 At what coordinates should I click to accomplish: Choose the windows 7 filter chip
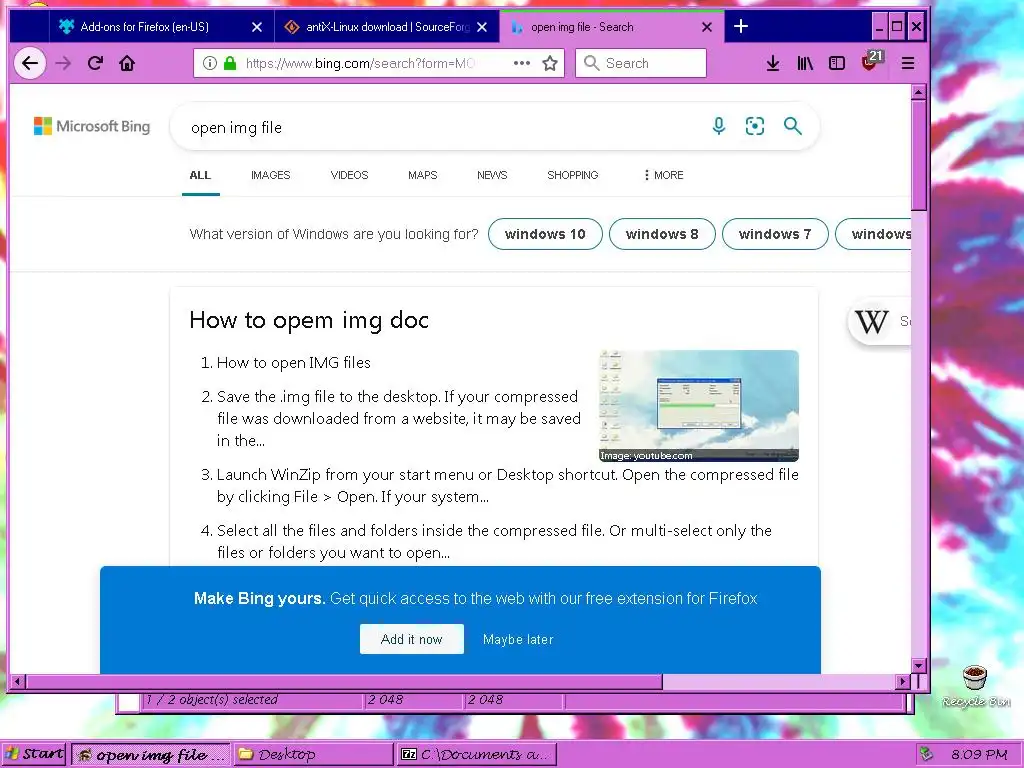775,234
